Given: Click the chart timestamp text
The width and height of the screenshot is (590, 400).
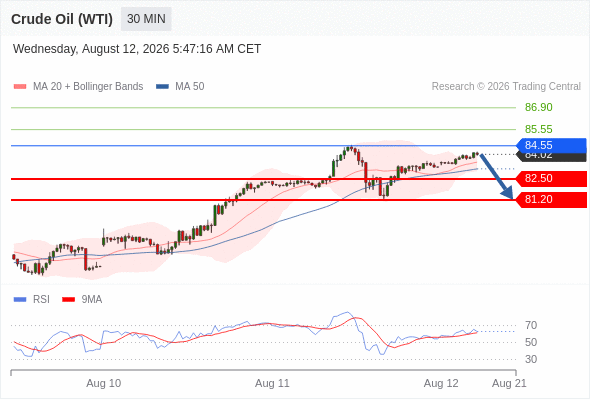Looking at the screenshot, I should click(137, 49).
